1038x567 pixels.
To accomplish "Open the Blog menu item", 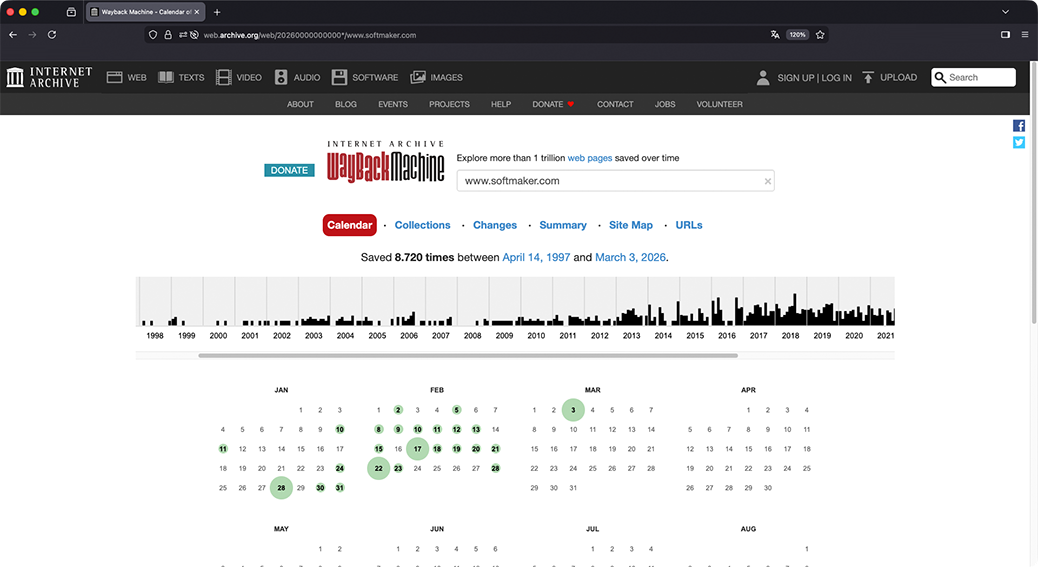I will [x=346, y=105].
